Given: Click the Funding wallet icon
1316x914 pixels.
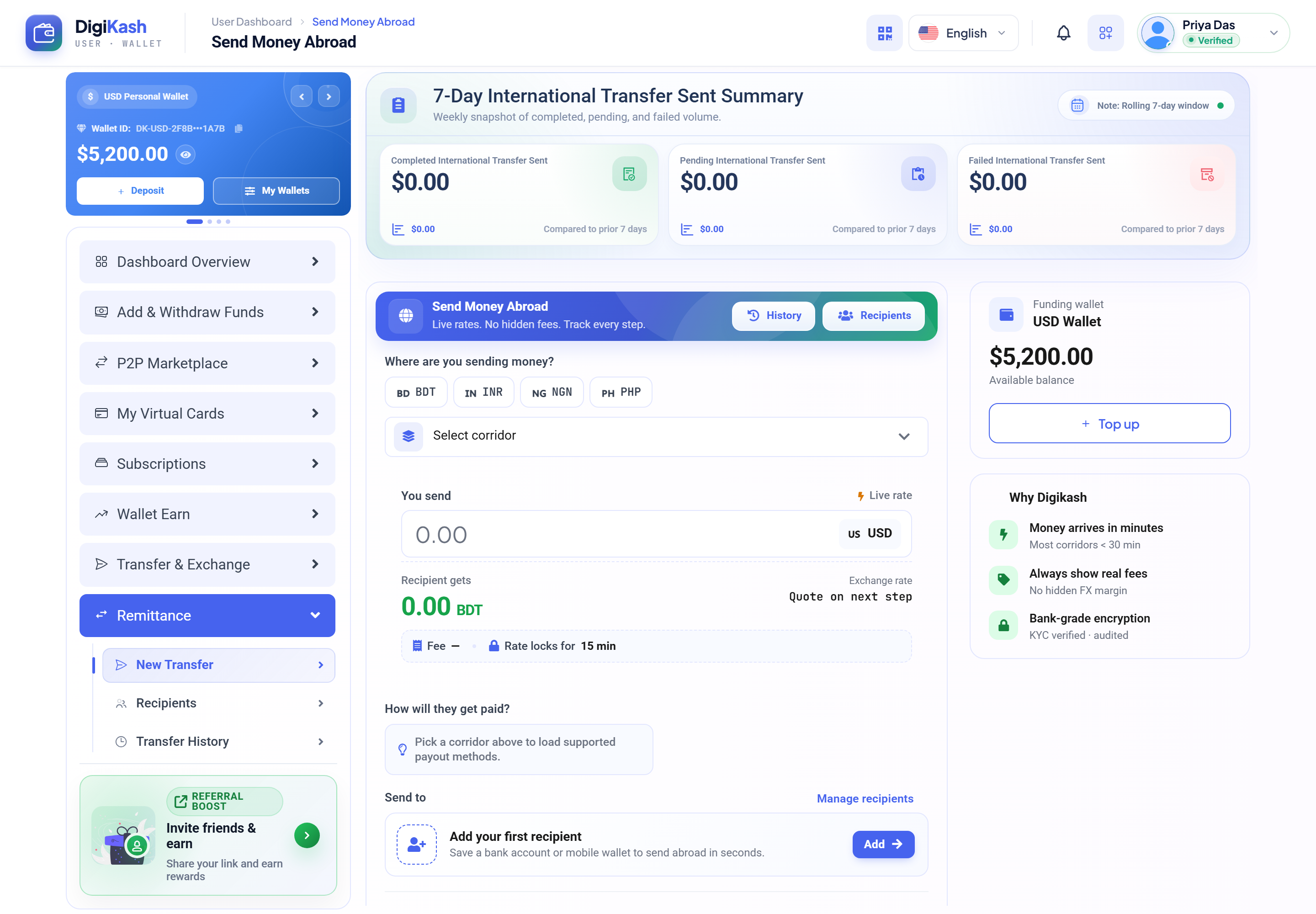Looking at the screenshot, I should (x=1006, y=314).
